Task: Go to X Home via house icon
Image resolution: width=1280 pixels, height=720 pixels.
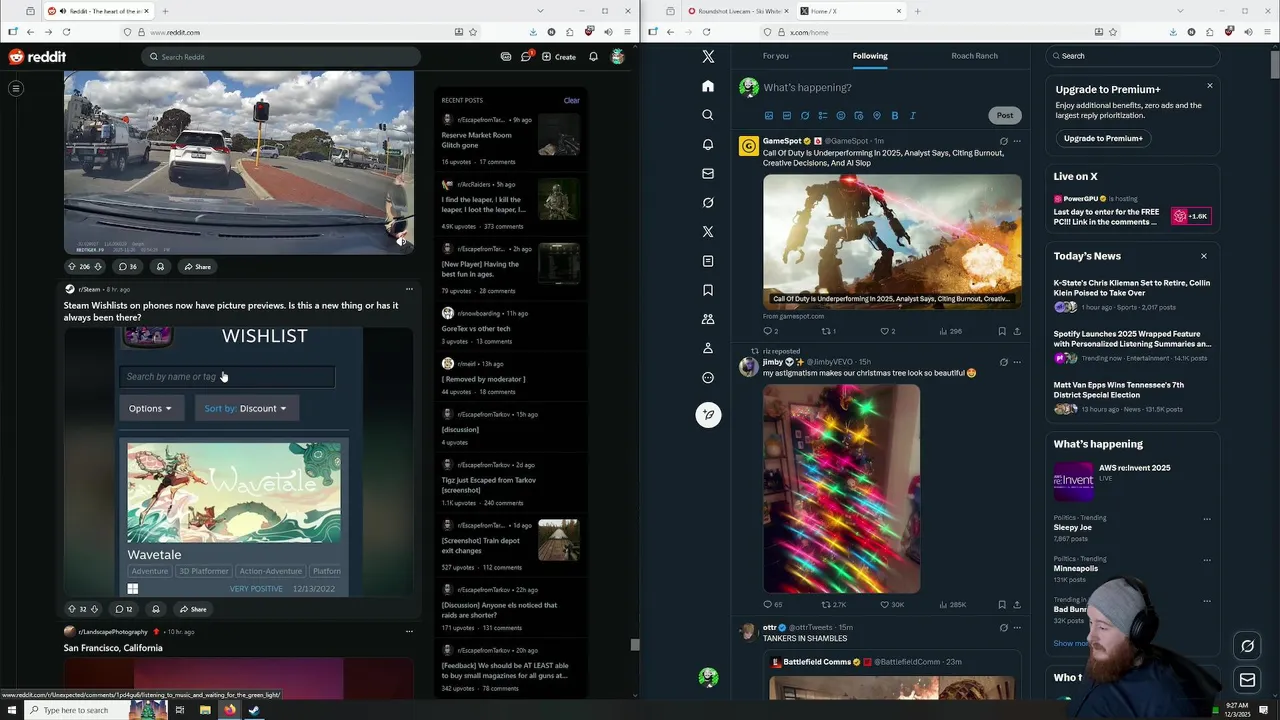Action: point(708,86)
